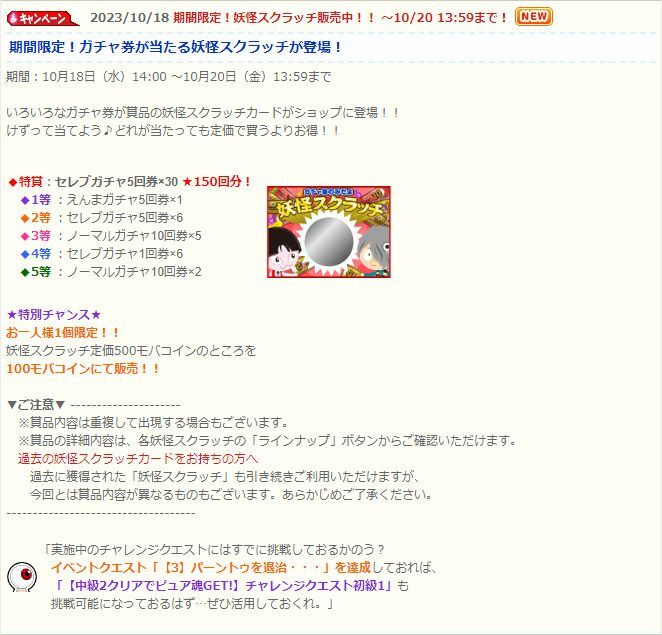Click the eyeball character Medama-oyaji icon
Viewport: 662px width, 635px height.
pyautogui.click(x=22, y=577)
